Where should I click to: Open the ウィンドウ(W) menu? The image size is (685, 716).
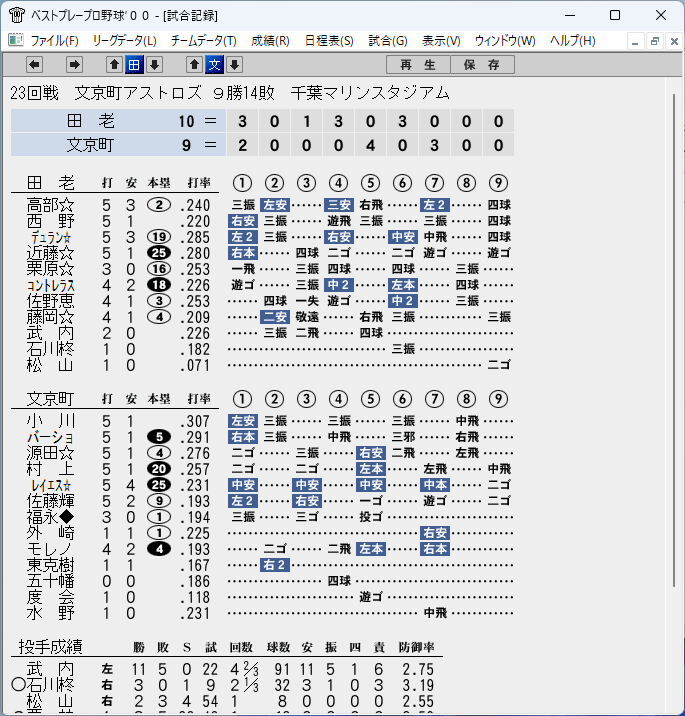[x=505, y=41]
